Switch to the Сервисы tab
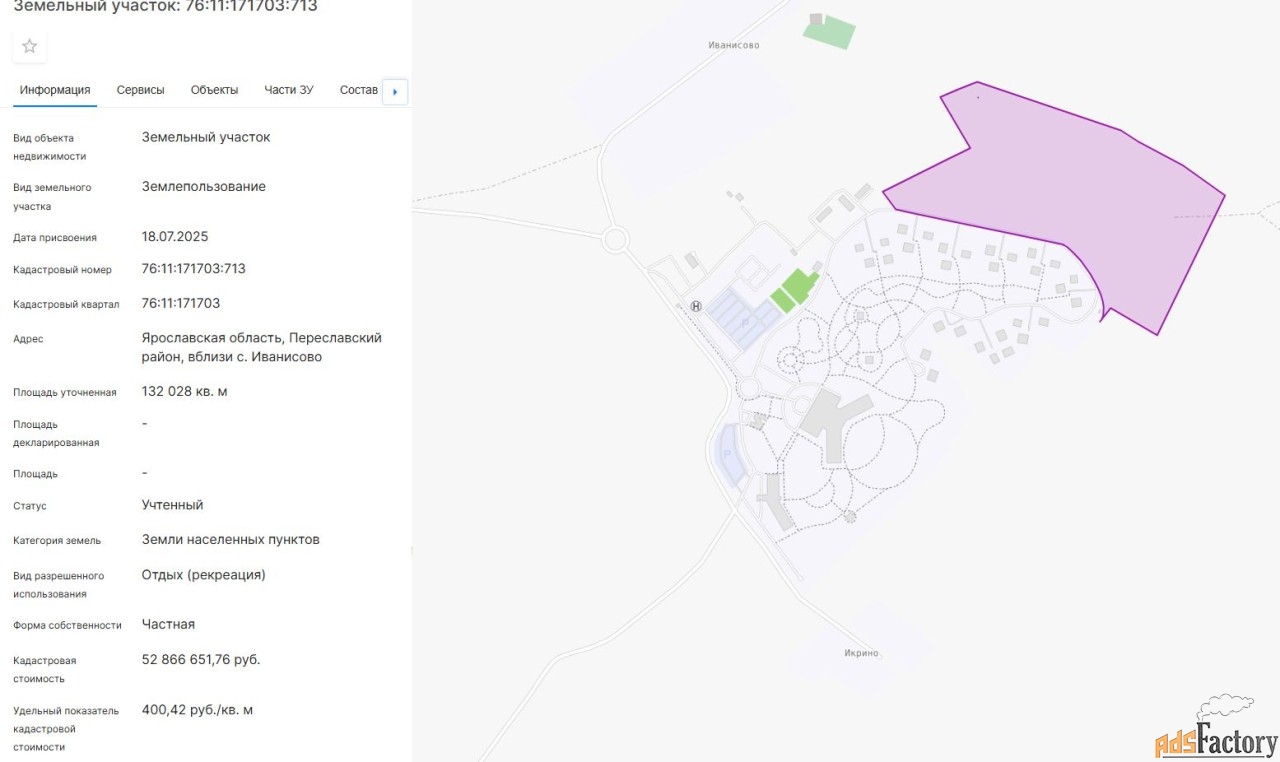 click(140, 90)
